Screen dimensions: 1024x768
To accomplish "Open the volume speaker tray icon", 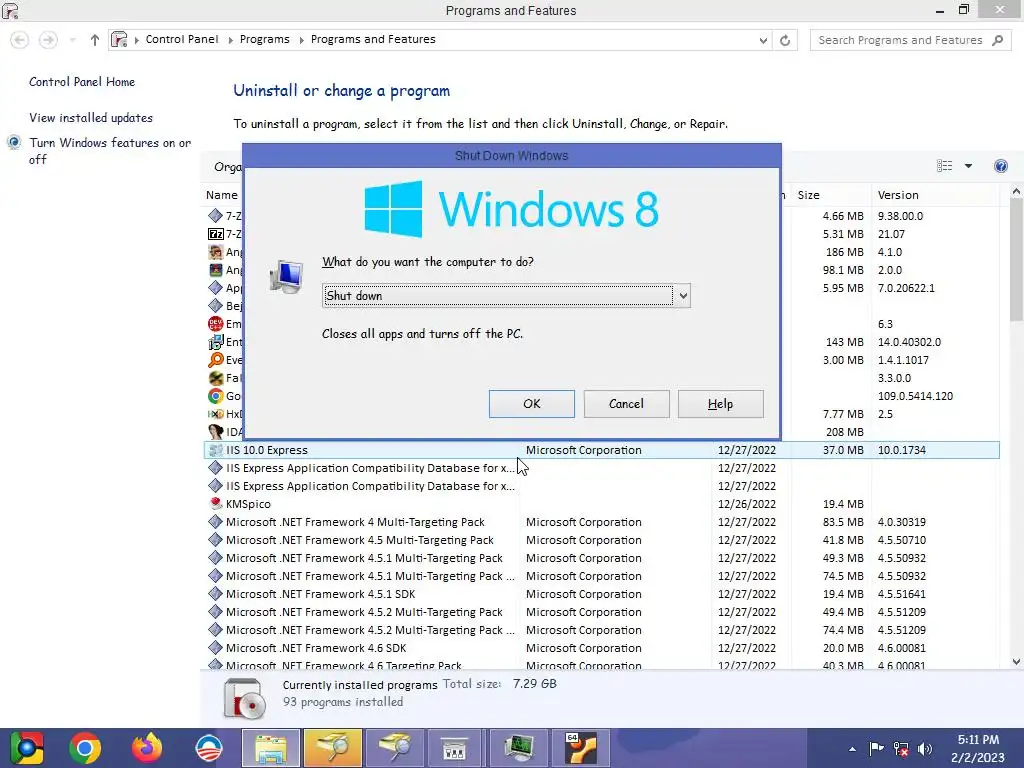I will click(x=925, y=748).
